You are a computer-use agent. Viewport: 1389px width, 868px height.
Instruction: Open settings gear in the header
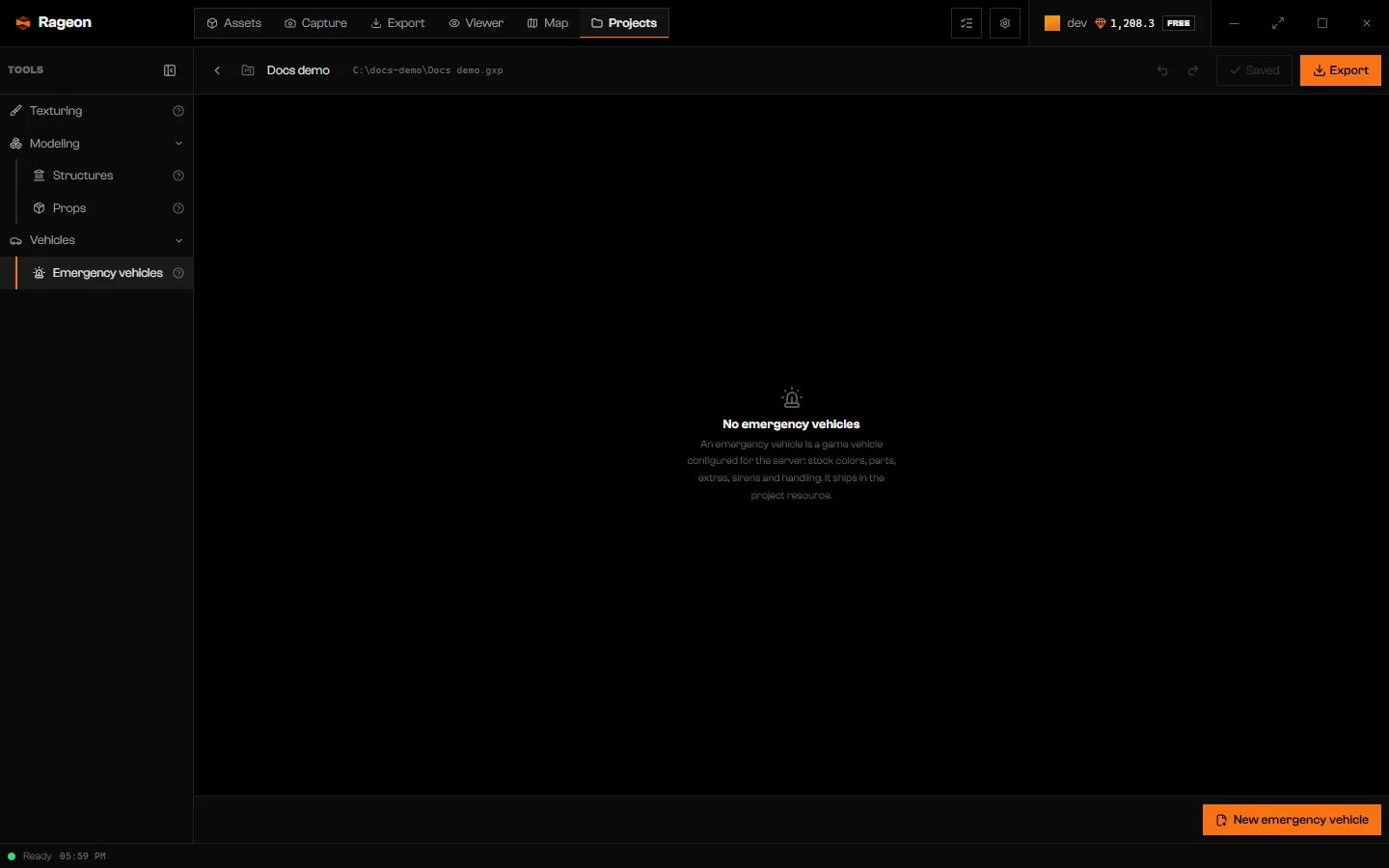1005,23
